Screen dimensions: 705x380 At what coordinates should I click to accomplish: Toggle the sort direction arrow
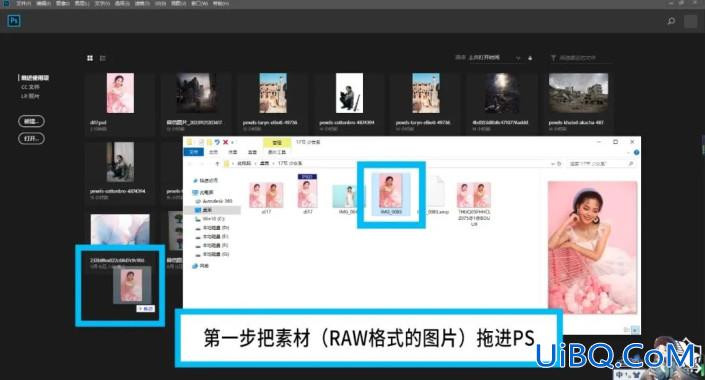pos(531,58)
